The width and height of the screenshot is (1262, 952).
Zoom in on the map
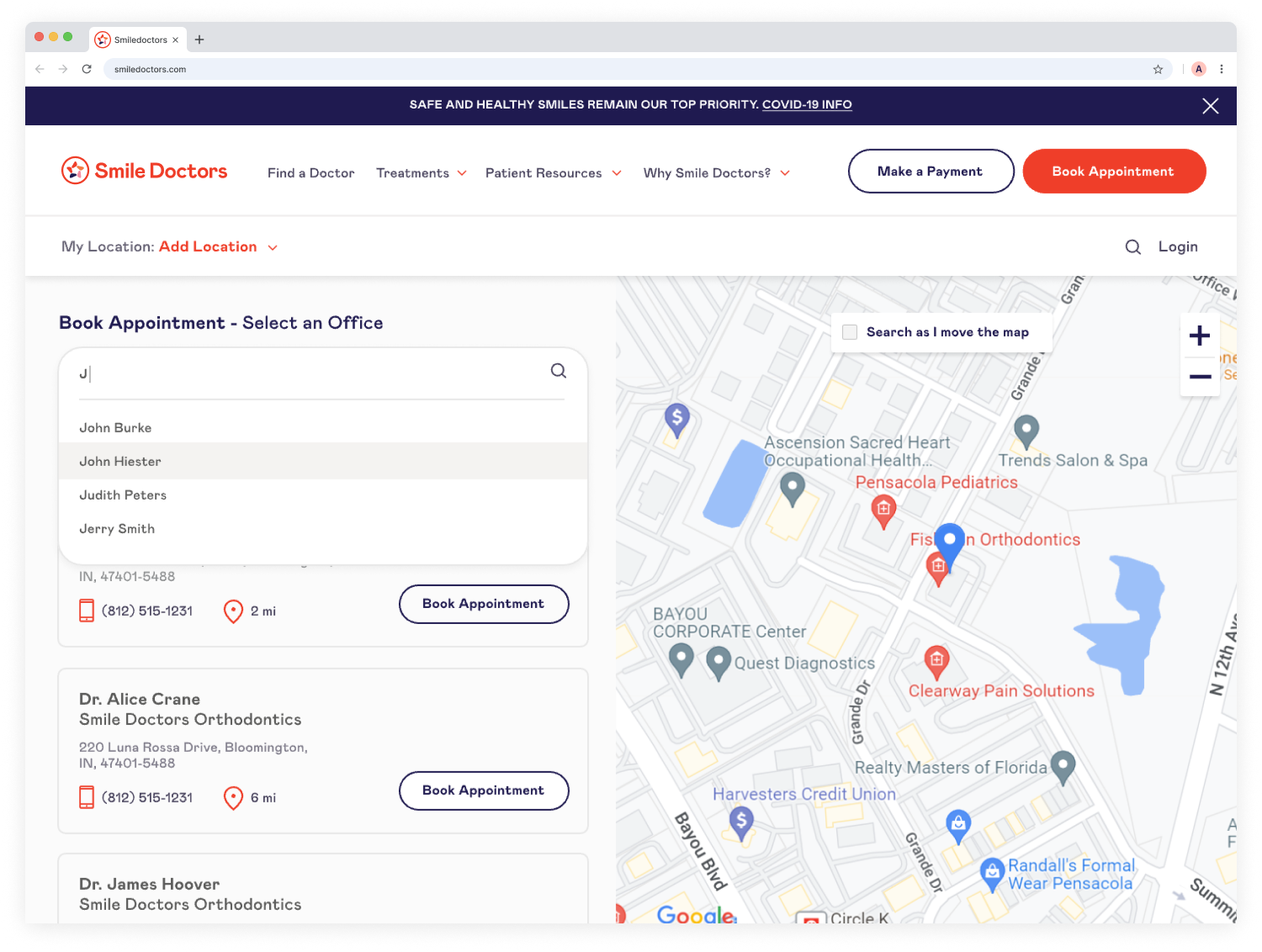click(1200, 336)
